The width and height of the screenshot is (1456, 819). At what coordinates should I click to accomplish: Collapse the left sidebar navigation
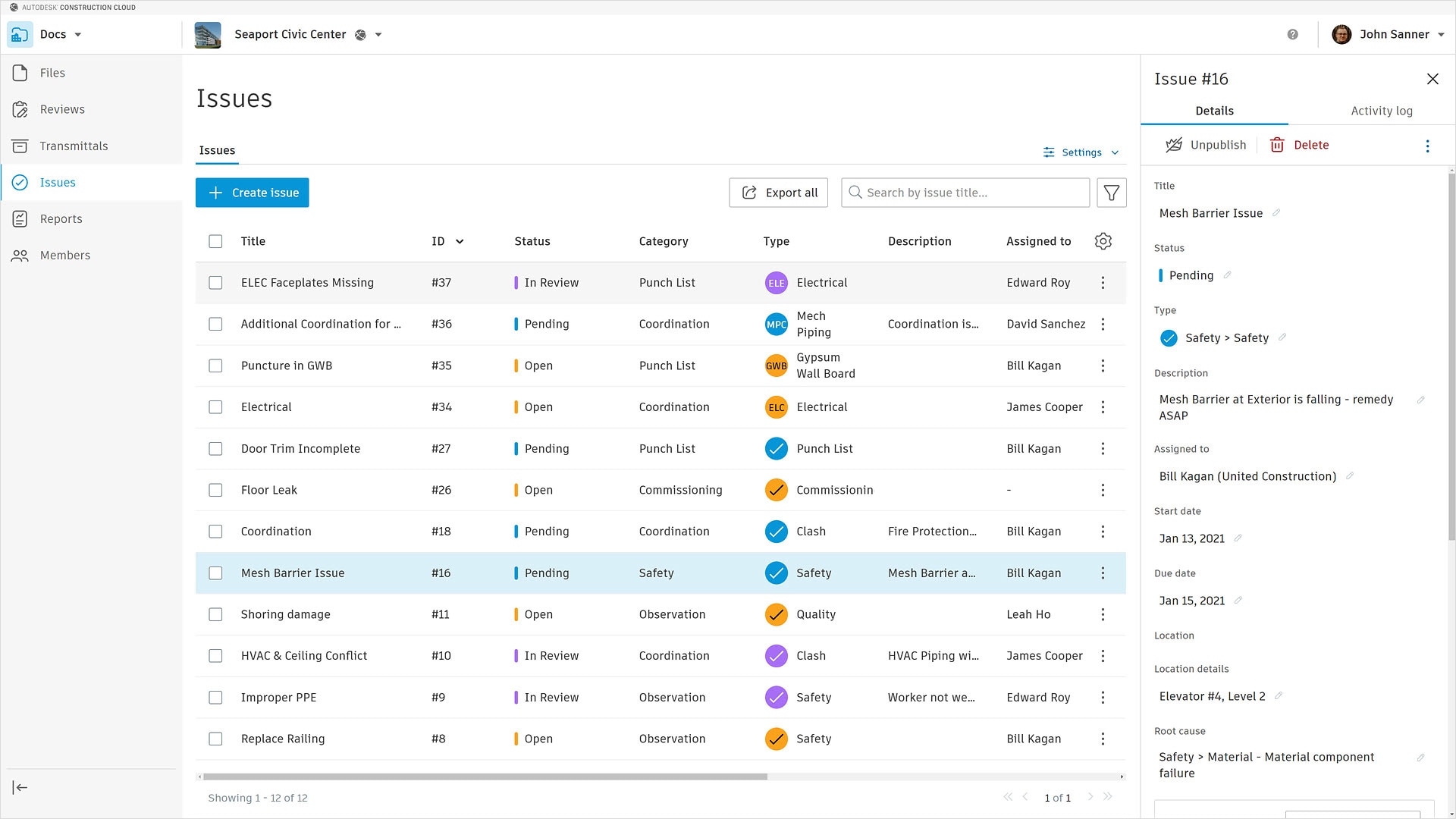point(20,787)
